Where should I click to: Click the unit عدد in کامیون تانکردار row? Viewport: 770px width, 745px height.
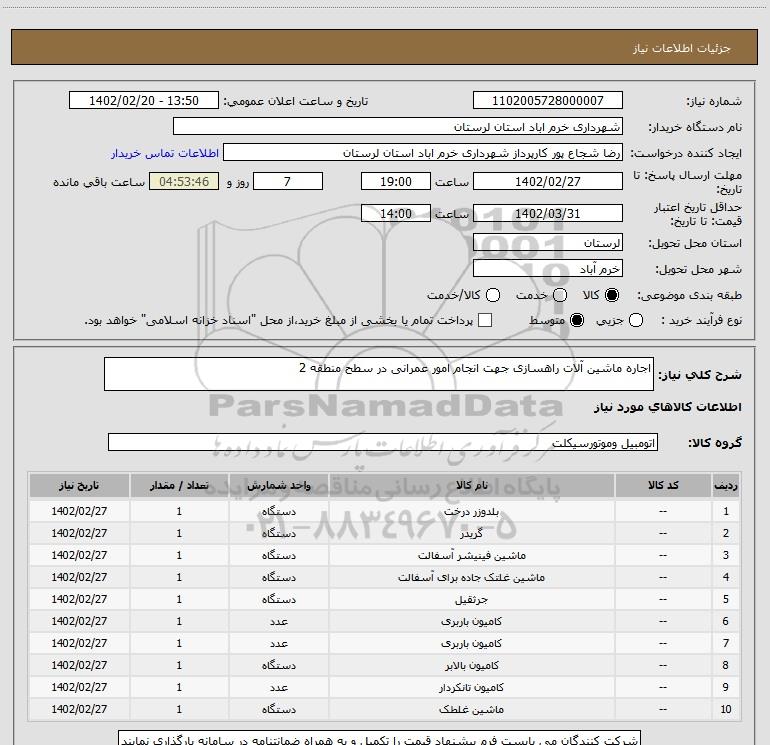click(278, 688)
